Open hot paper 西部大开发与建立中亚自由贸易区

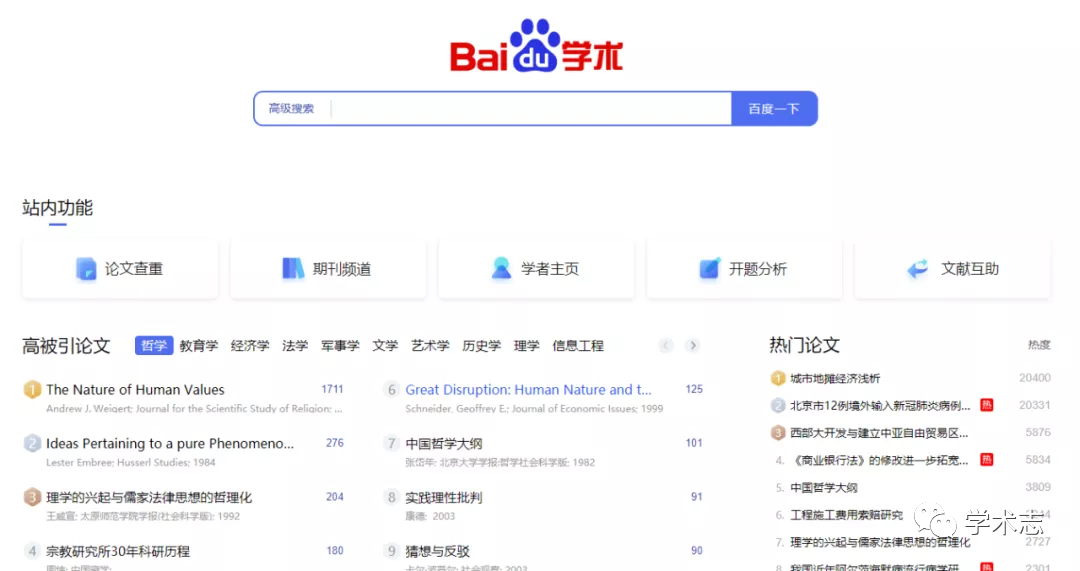(879, 433)
